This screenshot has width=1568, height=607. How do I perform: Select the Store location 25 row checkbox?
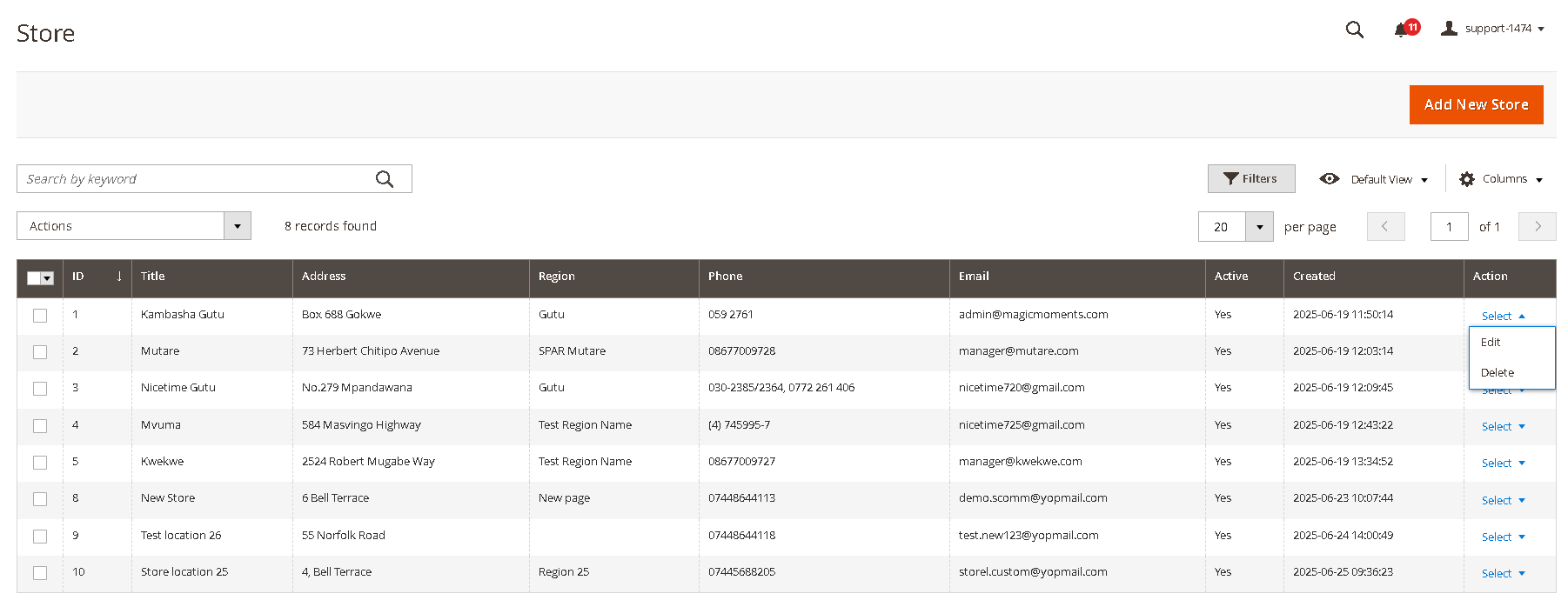[x=40, y=573]
